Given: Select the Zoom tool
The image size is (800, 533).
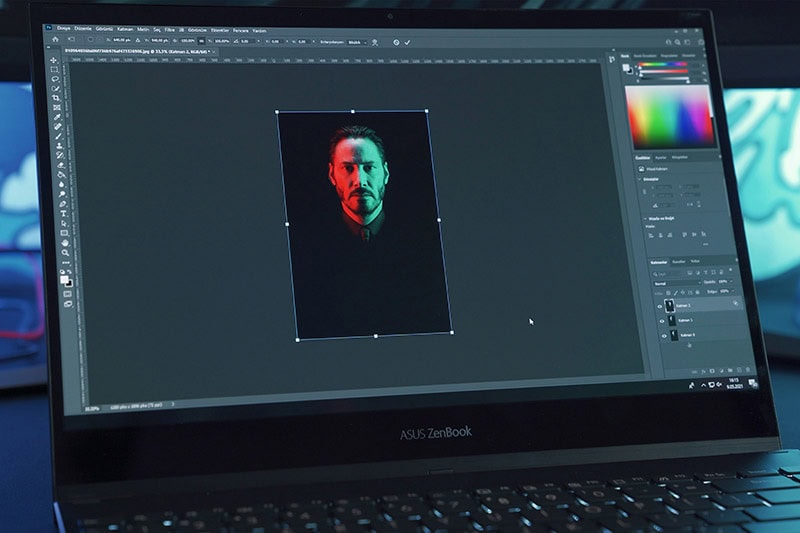Looking at the screenshot, I should click(x=65, y=253).
